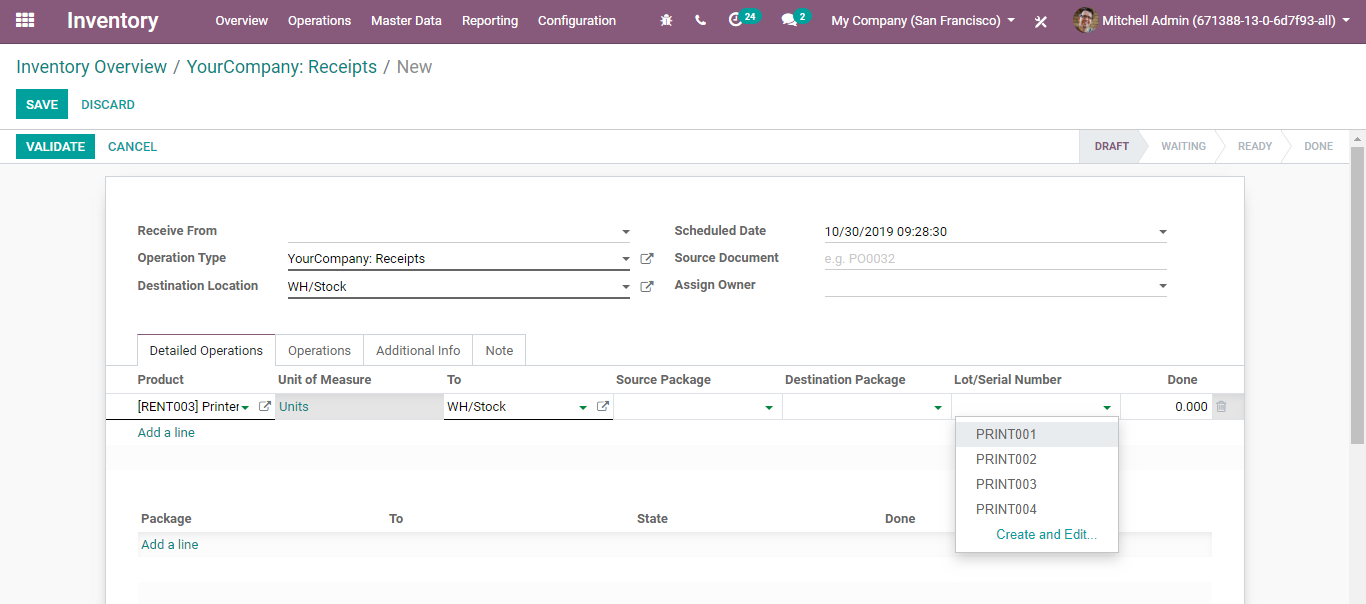Select lot PRINT004 from the list
The width and height of the screenshot is (1366, 604).
tap(1037, 510)
